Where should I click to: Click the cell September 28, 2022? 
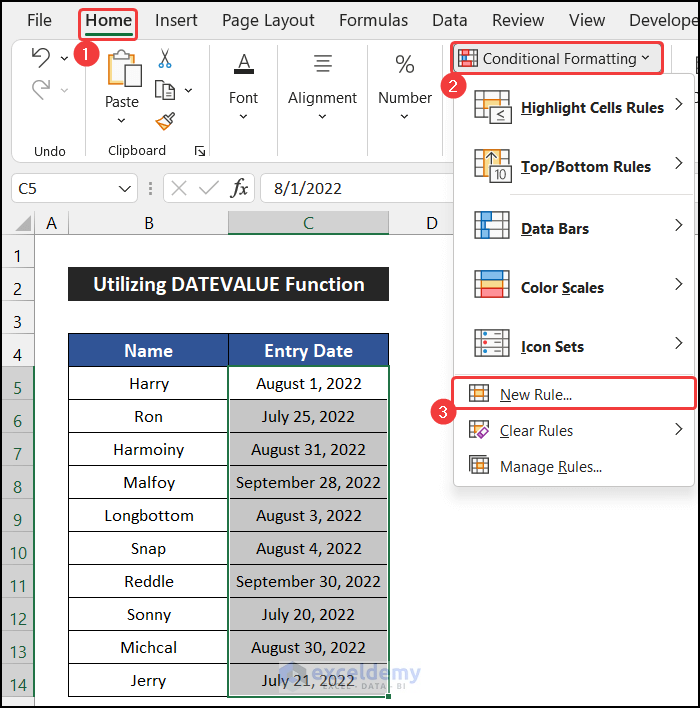(x=308, y=482)
